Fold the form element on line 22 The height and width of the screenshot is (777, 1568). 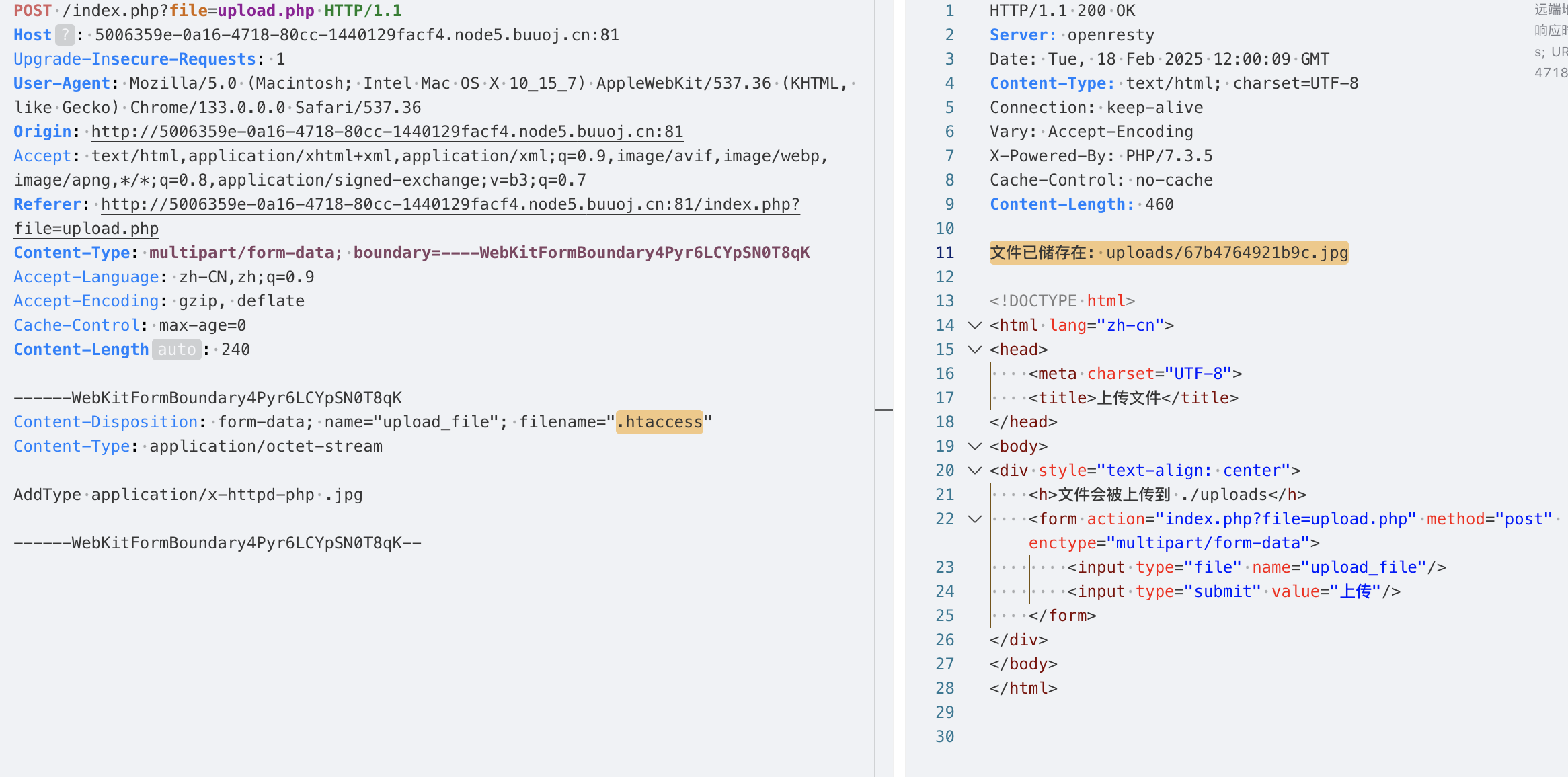974,519
